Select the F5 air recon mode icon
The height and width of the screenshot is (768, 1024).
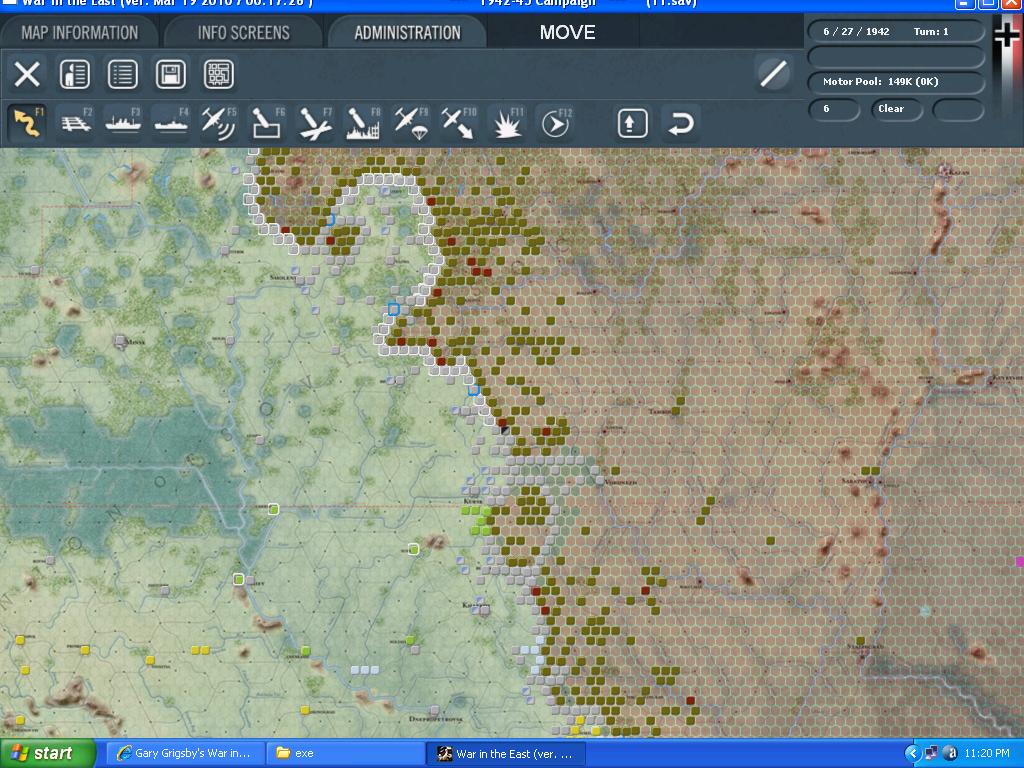point(219,123)
